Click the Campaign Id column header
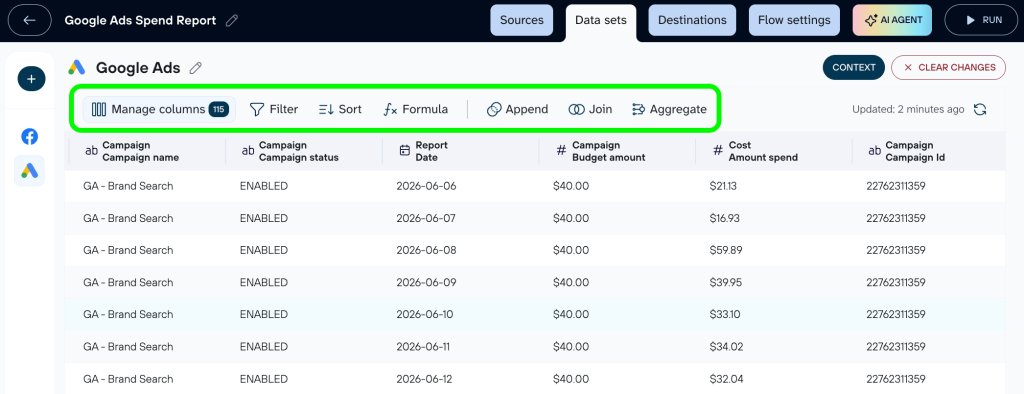 pyautogui.click(x=930, y=151)
